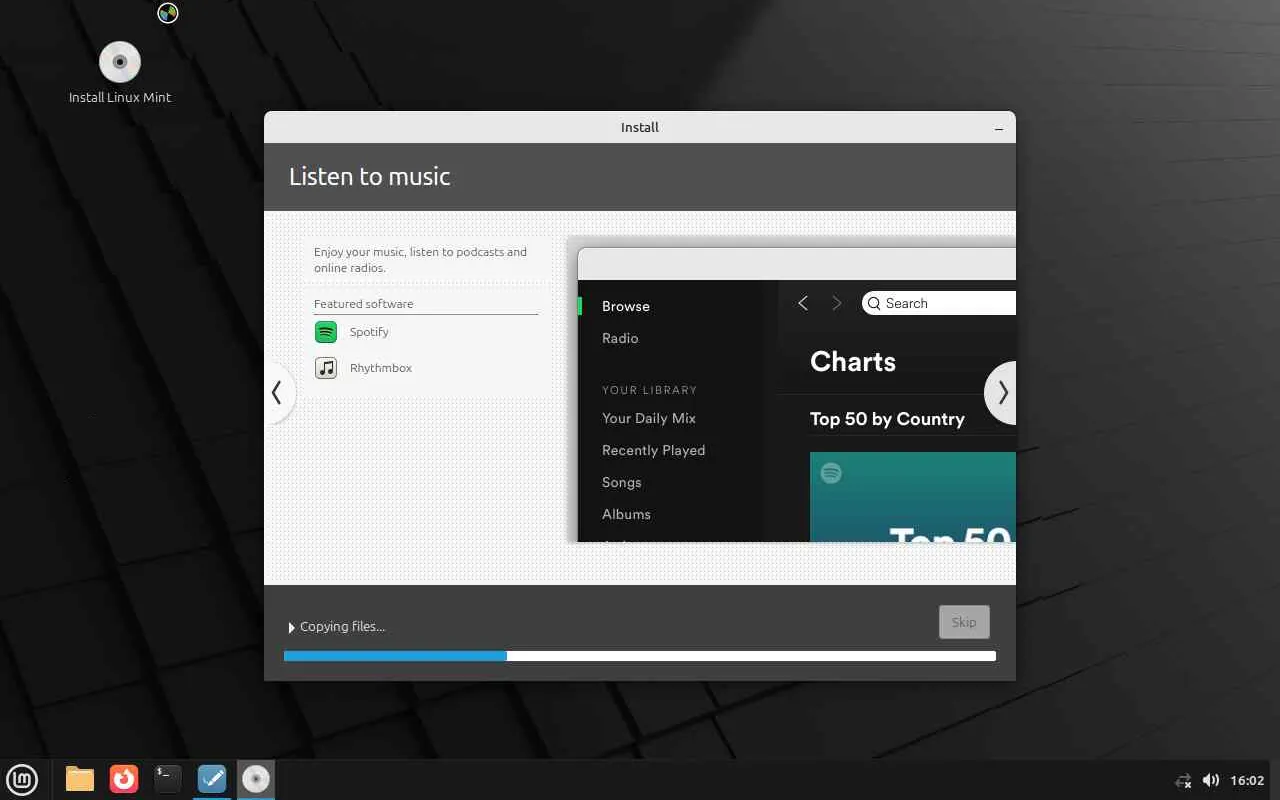This screenshot has height=800, width=1280.
Task: Select Albums in the Spotify preview sidebar
Action: pyautogui.click(x=627, y=514)
